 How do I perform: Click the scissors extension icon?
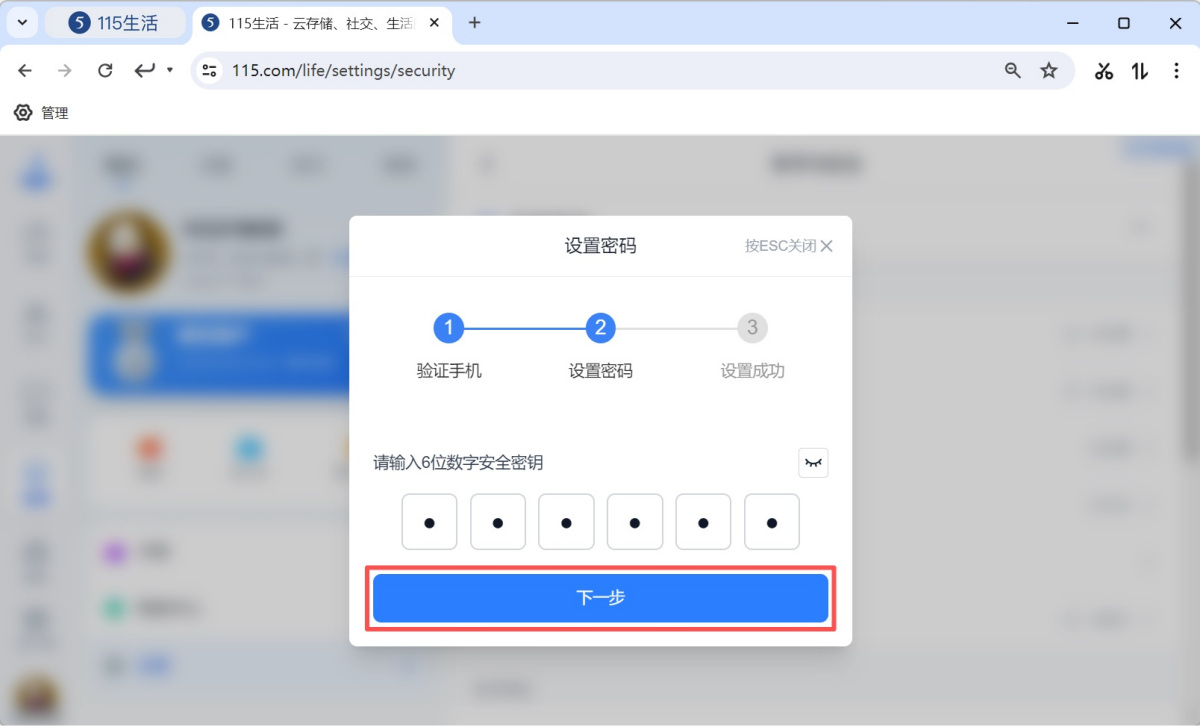(1104, 70)
